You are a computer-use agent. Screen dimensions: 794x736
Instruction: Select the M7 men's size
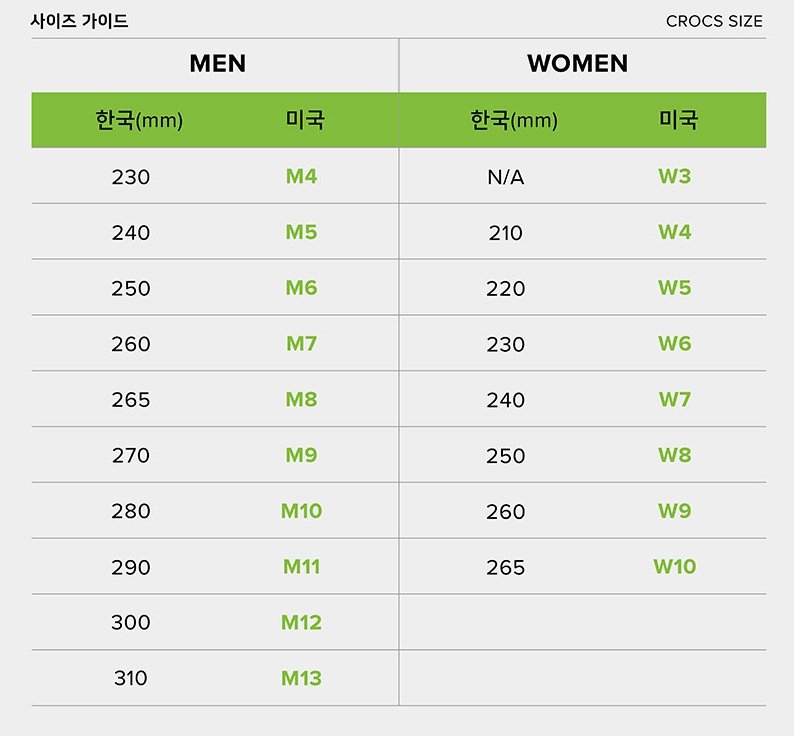point(301,344)
